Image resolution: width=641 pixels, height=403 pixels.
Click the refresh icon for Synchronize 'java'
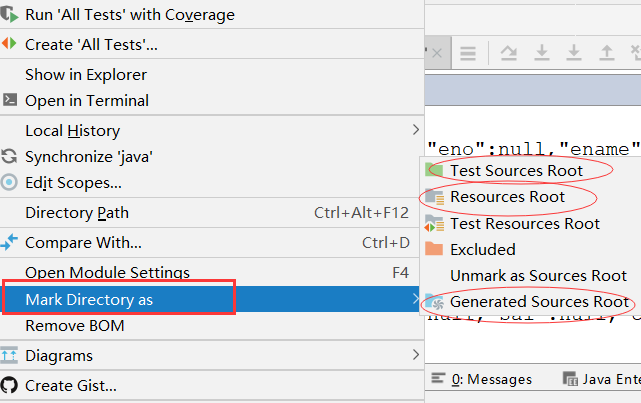(9, 156)
